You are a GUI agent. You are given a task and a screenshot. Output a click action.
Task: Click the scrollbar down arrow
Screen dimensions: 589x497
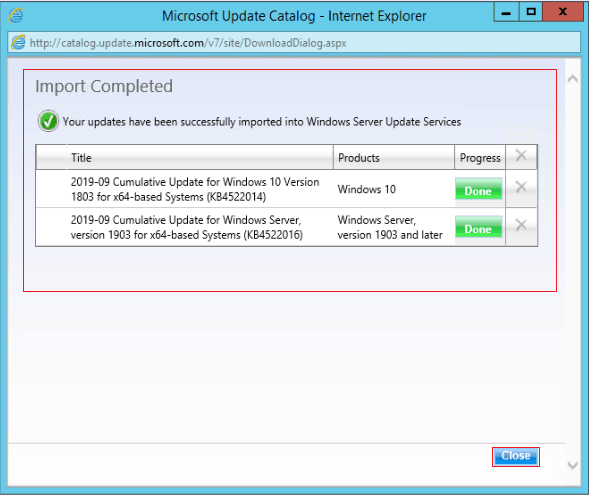[x=573, y=465]
